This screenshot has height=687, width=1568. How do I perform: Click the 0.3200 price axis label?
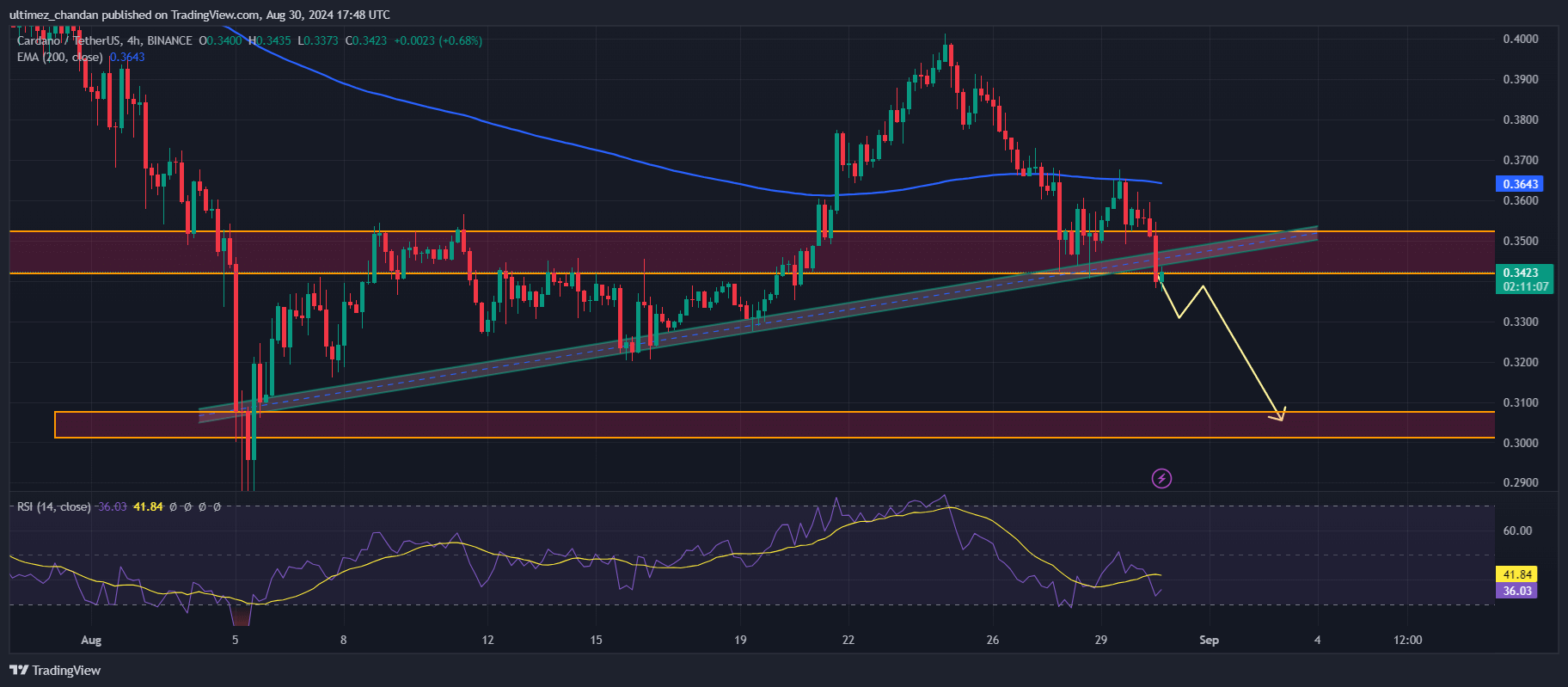click(1521, 362)
